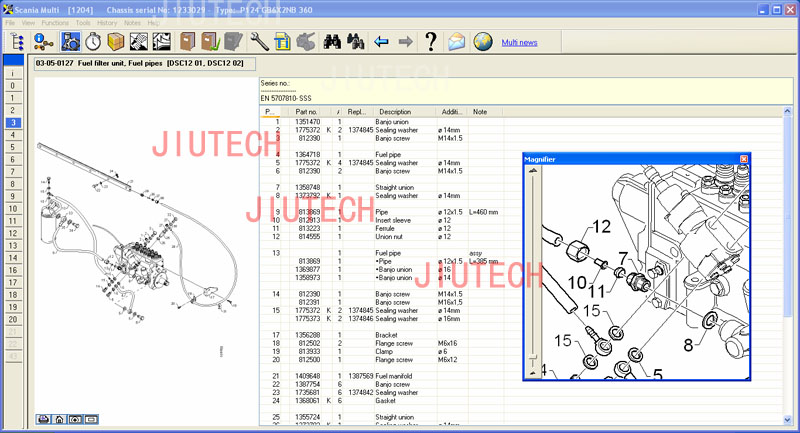Click the globe icon

[x=483, y=42]
